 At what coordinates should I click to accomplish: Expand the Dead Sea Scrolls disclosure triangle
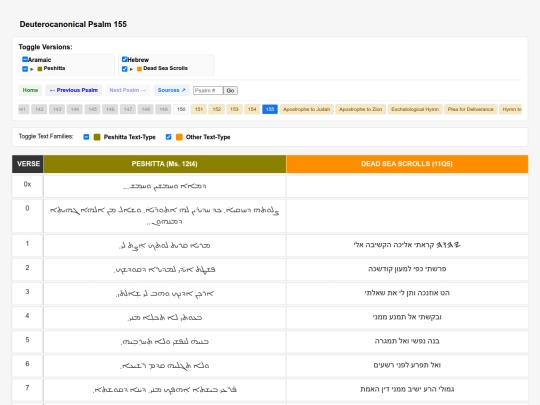[131, 69]
